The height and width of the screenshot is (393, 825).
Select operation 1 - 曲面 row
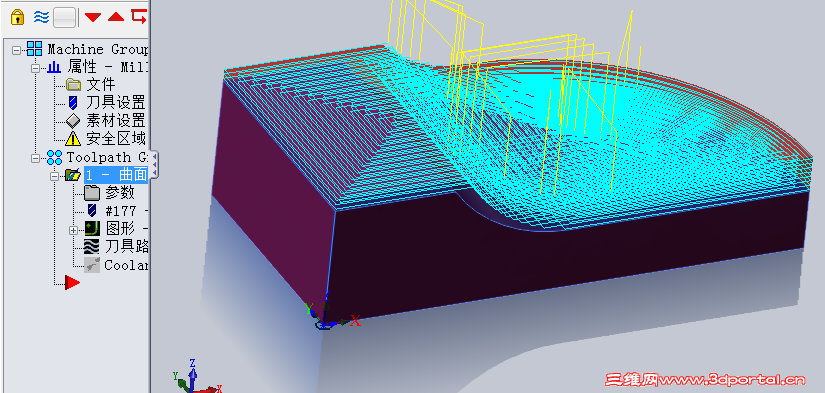click(115, 175)
